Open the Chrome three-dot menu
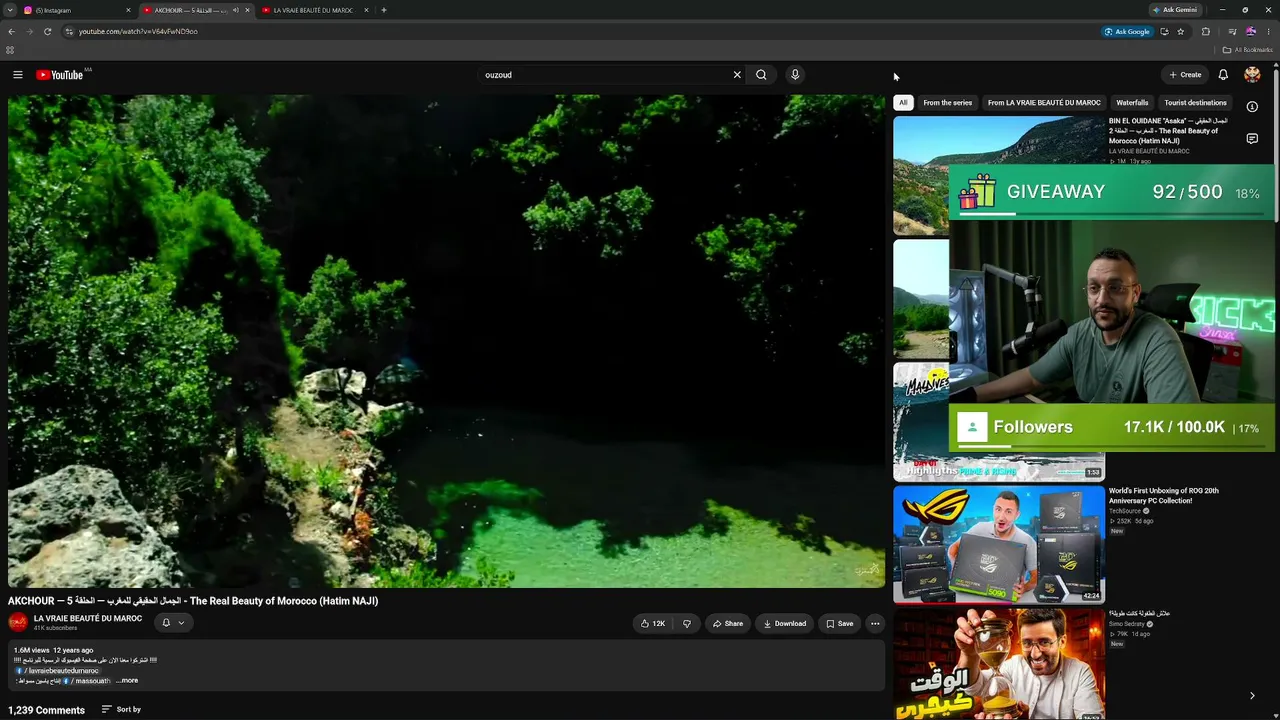 [x=1268, y=31]
